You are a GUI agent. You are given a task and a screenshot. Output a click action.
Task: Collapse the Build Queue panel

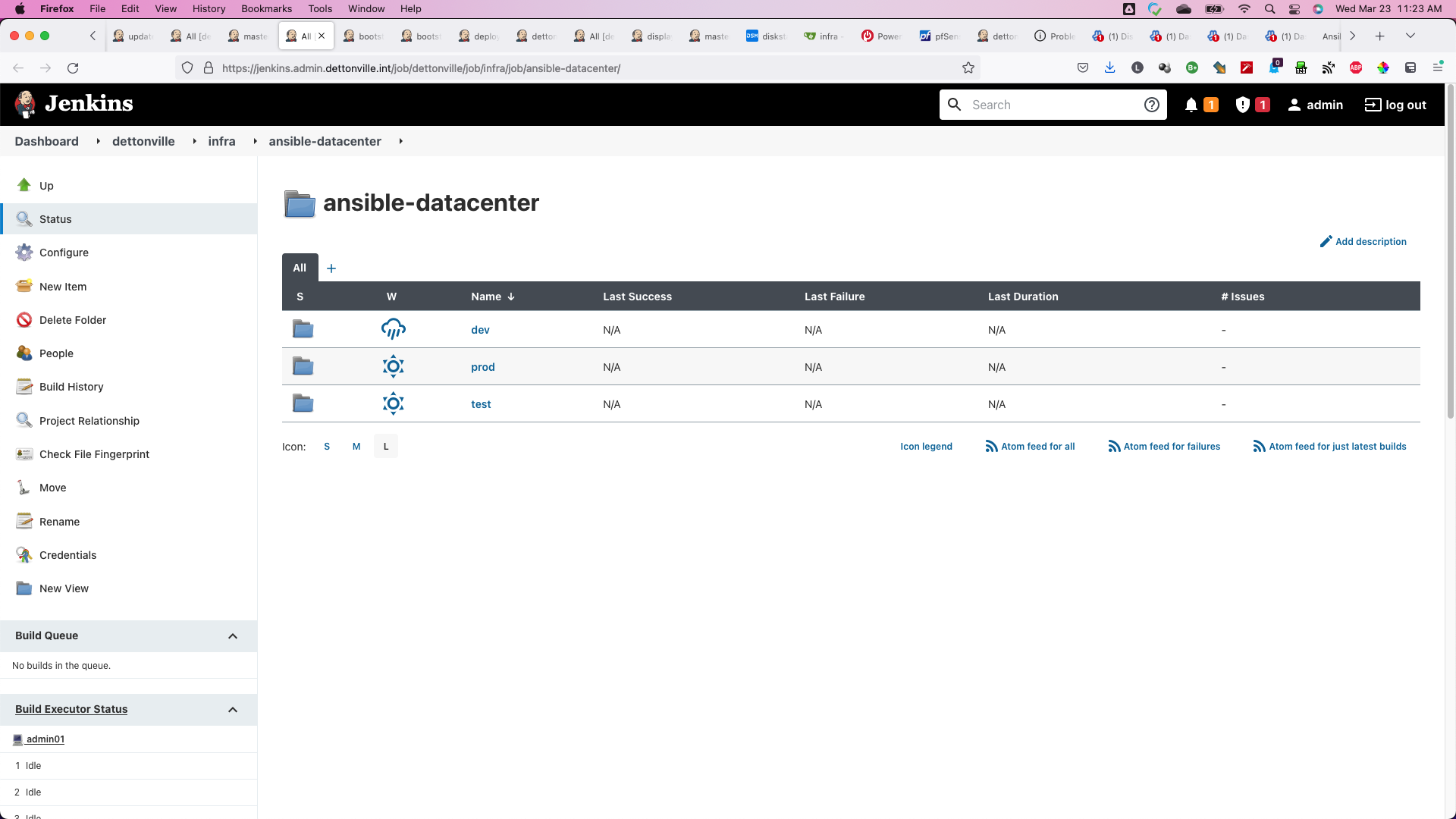233,636
